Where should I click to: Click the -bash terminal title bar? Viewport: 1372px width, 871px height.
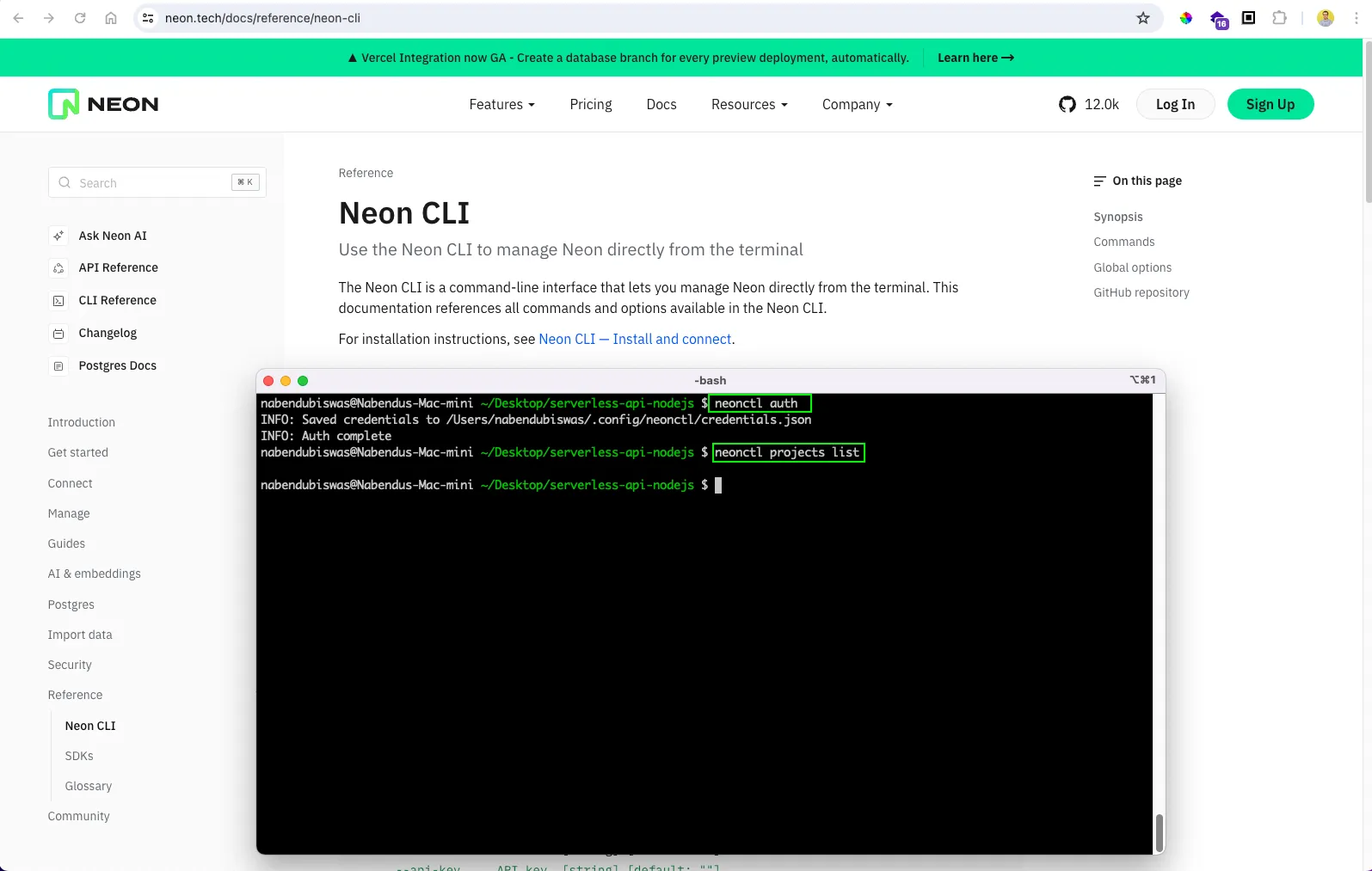click(711, 380)
